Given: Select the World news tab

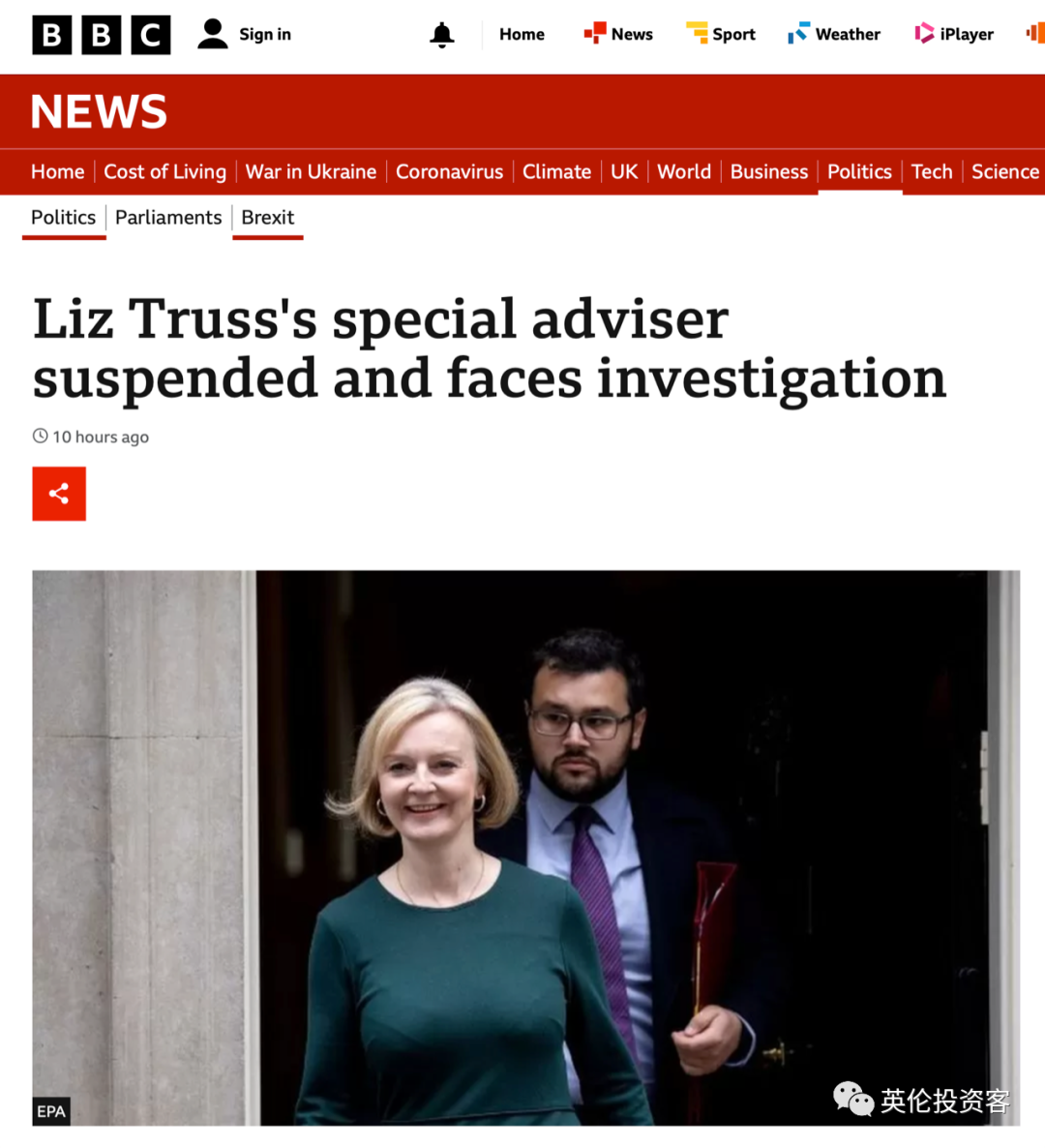Looking at the screenshot, I should [684, 172].
